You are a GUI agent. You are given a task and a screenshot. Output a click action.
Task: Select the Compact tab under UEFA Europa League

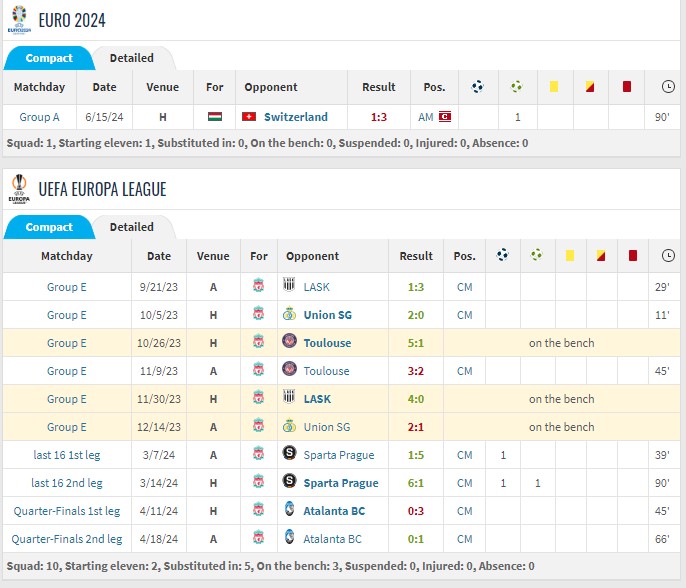[x=49, y=227]
